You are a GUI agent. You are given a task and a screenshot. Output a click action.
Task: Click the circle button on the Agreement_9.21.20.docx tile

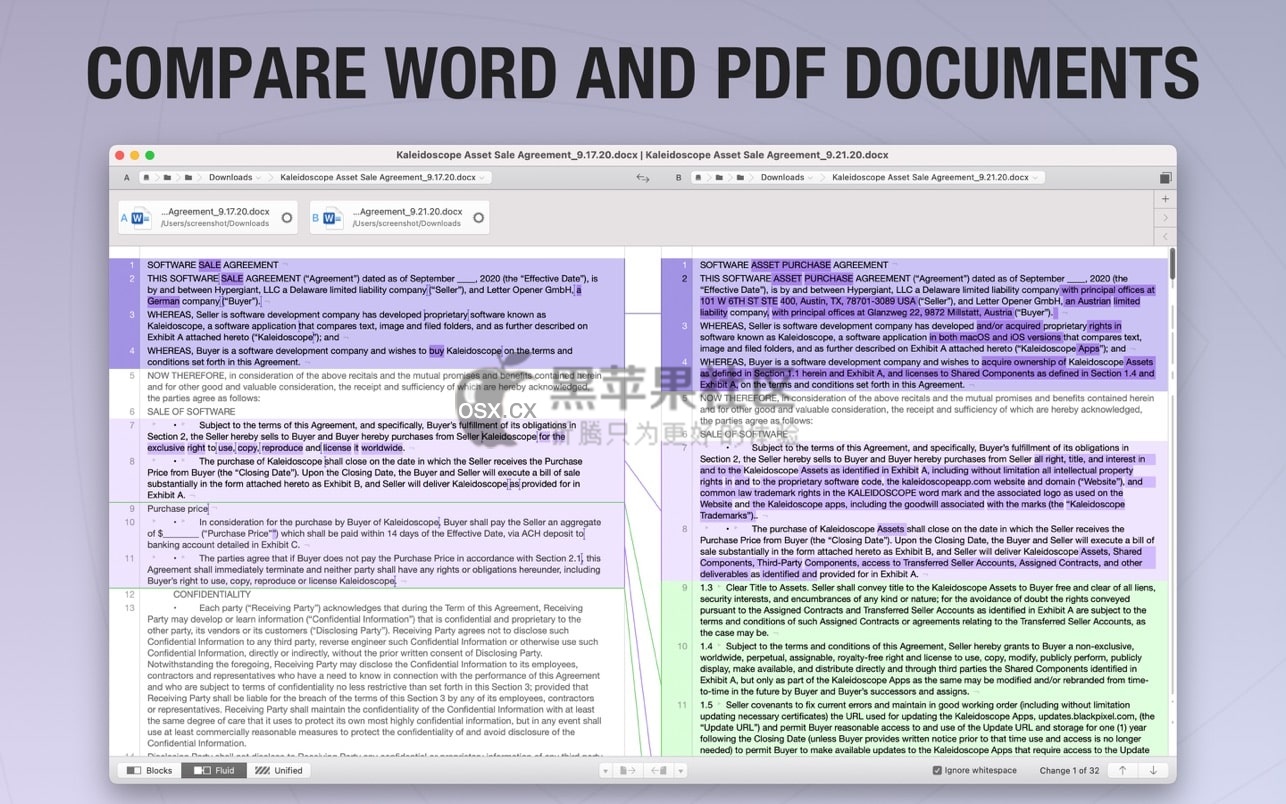click(478, 217)
